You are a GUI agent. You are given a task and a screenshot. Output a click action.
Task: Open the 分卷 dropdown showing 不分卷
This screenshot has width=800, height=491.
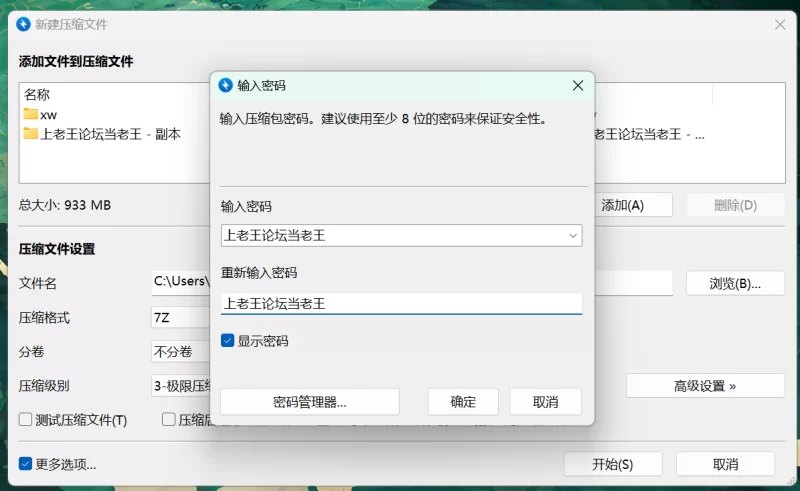(180, 352)
